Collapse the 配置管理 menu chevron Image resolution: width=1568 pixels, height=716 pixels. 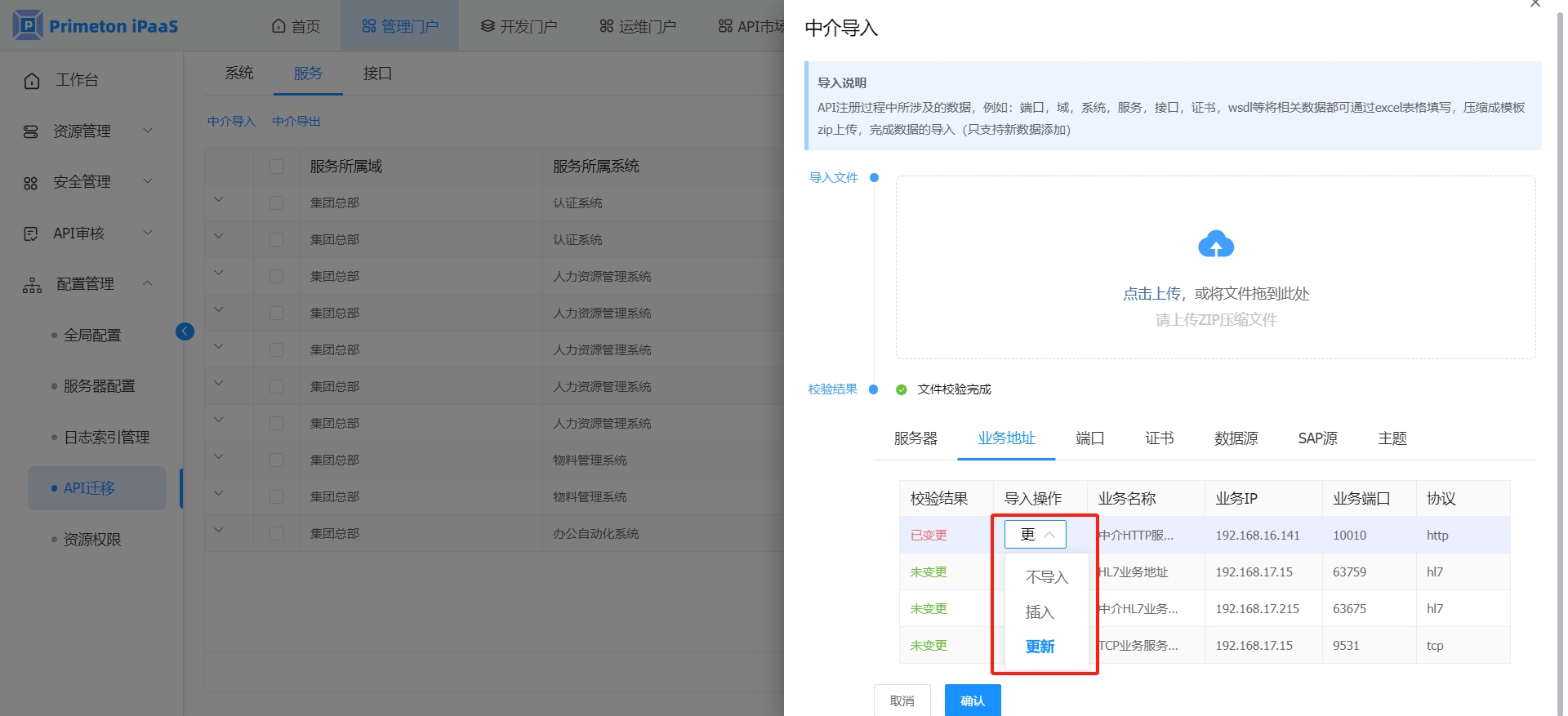coord(148,283)
